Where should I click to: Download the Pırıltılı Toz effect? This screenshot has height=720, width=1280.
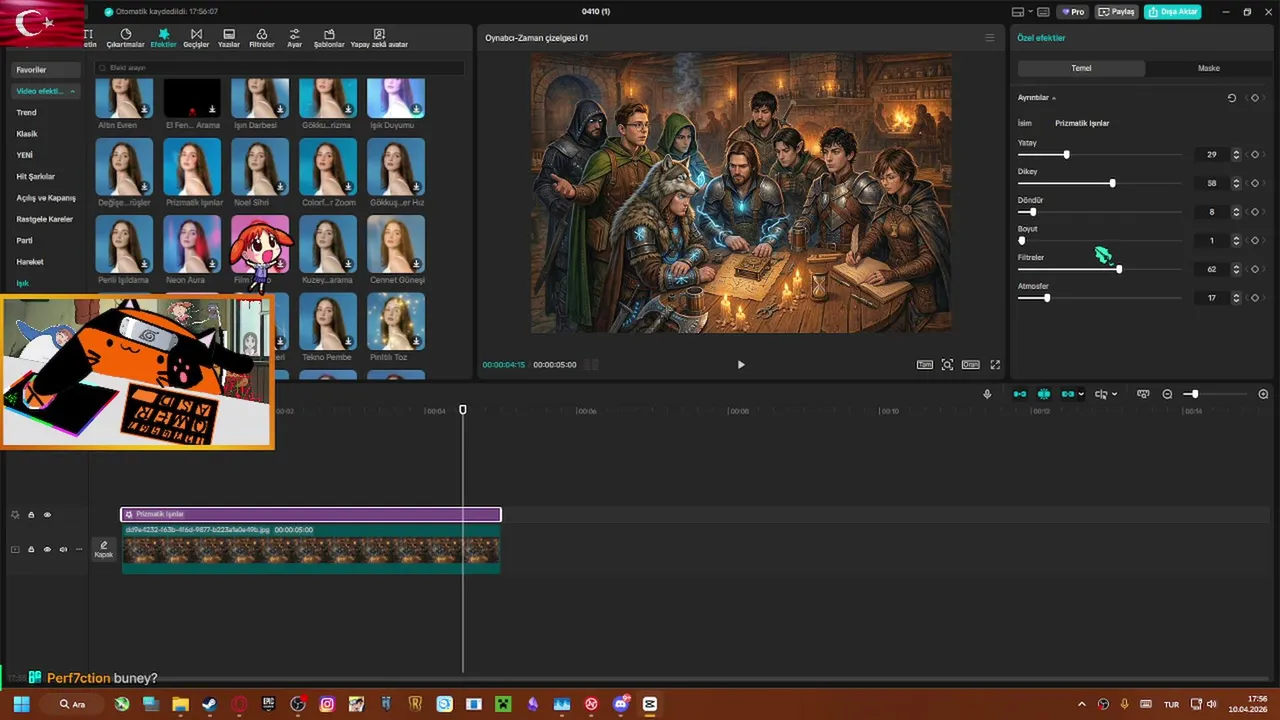(x=416, y=341)
